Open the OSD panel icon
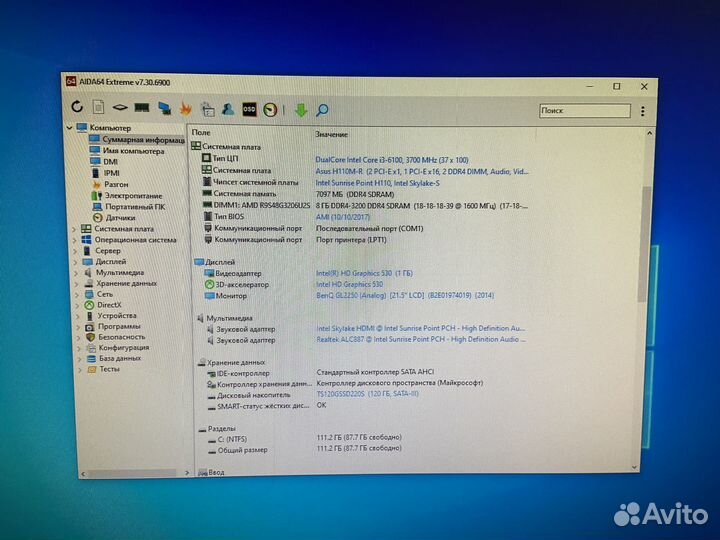The height and width of the screenshot is (540, 720). tap(249, 109)
